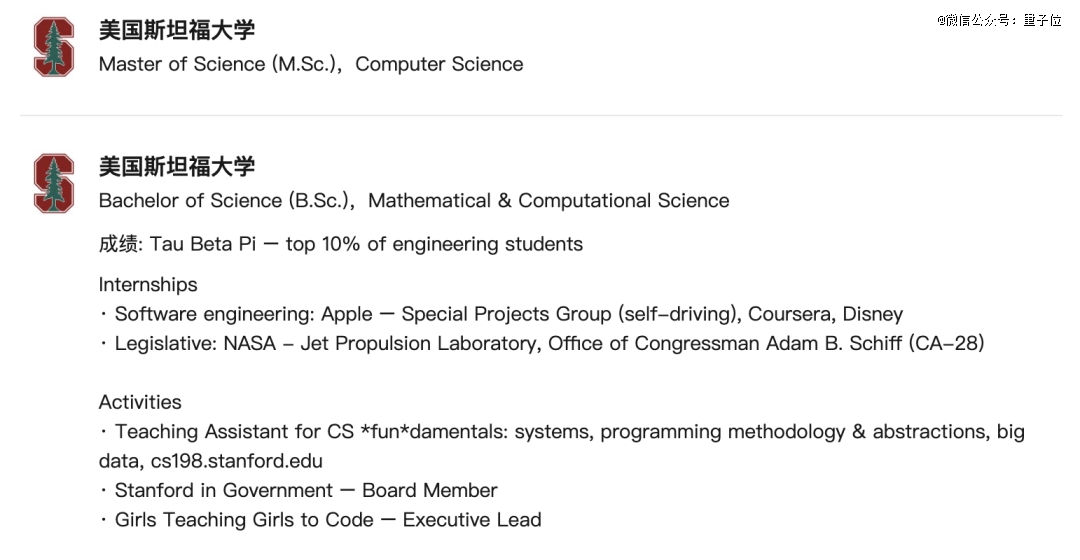Click the 成绩 Tau Beta Pi line
The width and height of the screenshot is (1080, 560).
340,244
